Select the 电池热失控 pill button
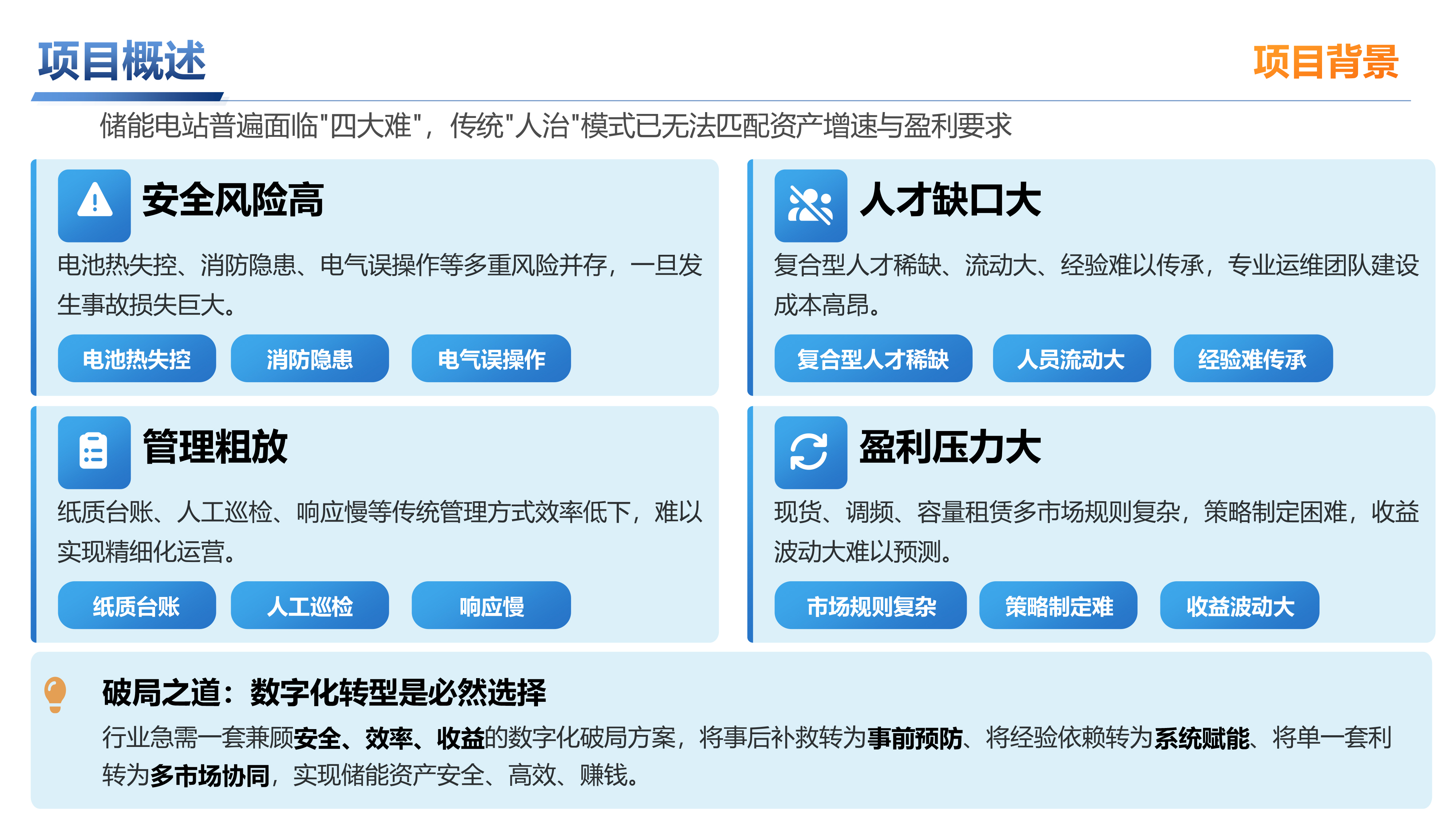This screenshot has width=1456, height=819. coord(137,359)
